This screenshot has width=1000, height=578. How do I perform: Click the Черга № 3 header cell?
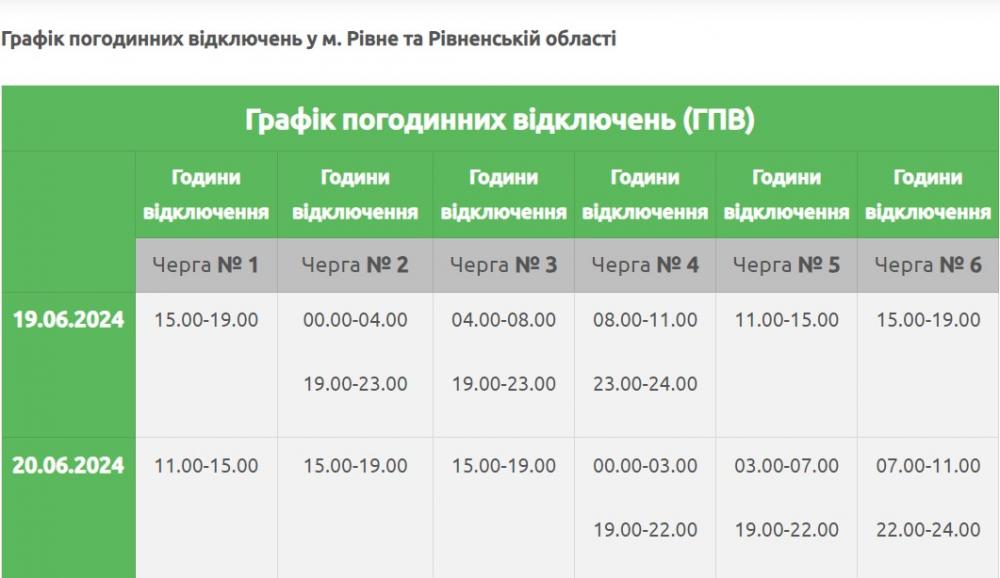tap(504, 265)
